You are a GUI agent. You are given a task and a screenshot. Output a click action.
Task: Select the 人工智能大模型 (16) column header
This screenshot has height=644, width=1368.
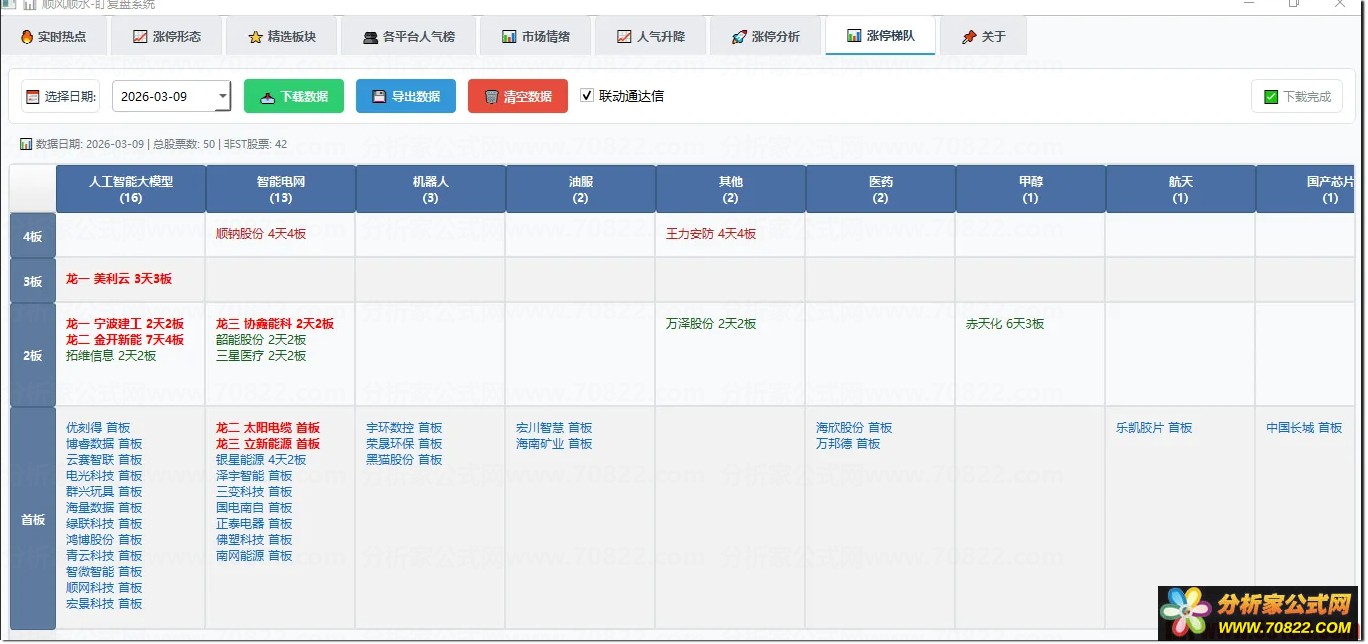click(x=131, y=189)
